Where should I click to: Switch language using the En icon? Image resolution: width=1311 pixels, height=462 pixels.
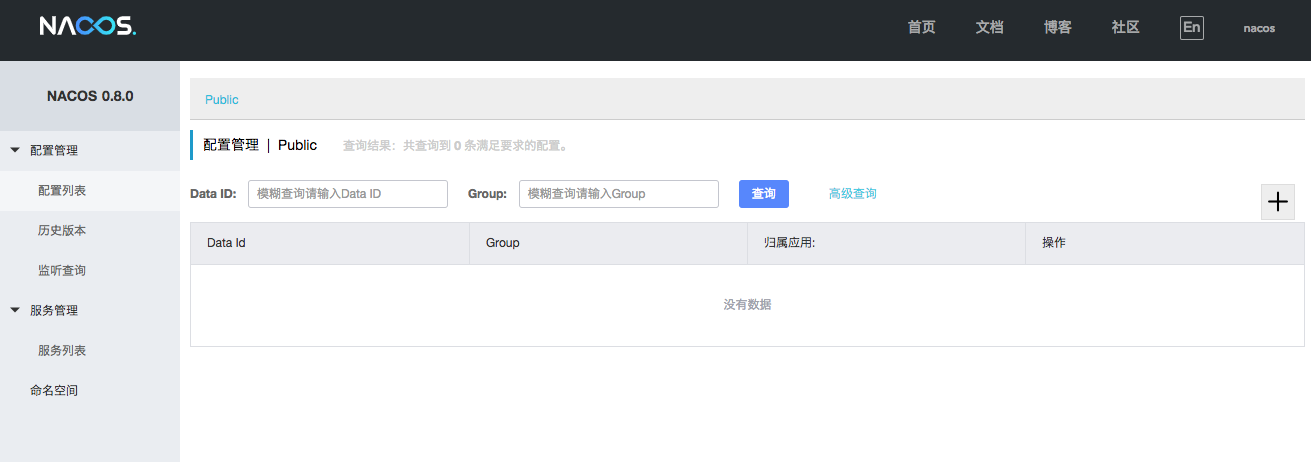point(1191,27)
